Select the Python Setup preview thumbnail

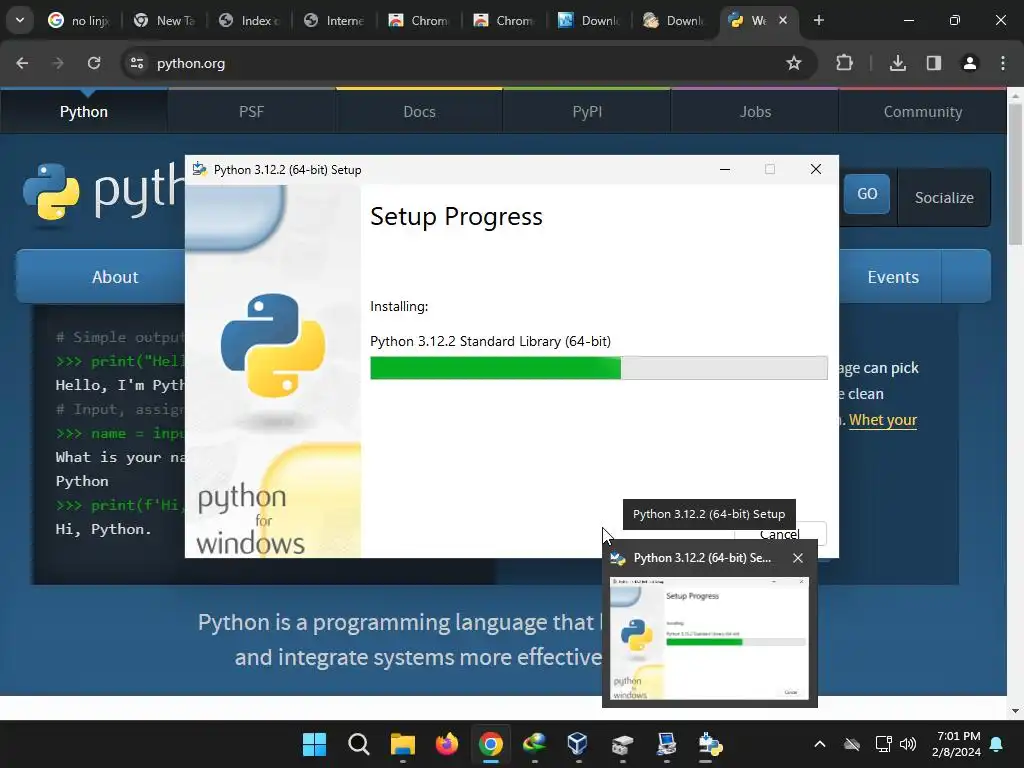709,639
